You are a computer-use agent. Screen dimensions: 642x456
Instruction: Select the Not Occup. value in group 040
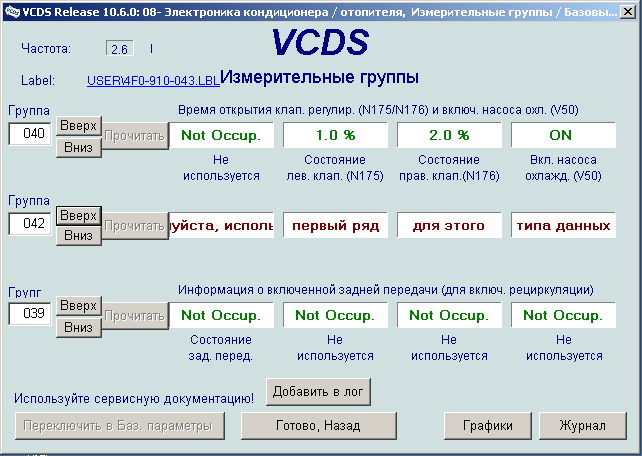click(222, 135)
